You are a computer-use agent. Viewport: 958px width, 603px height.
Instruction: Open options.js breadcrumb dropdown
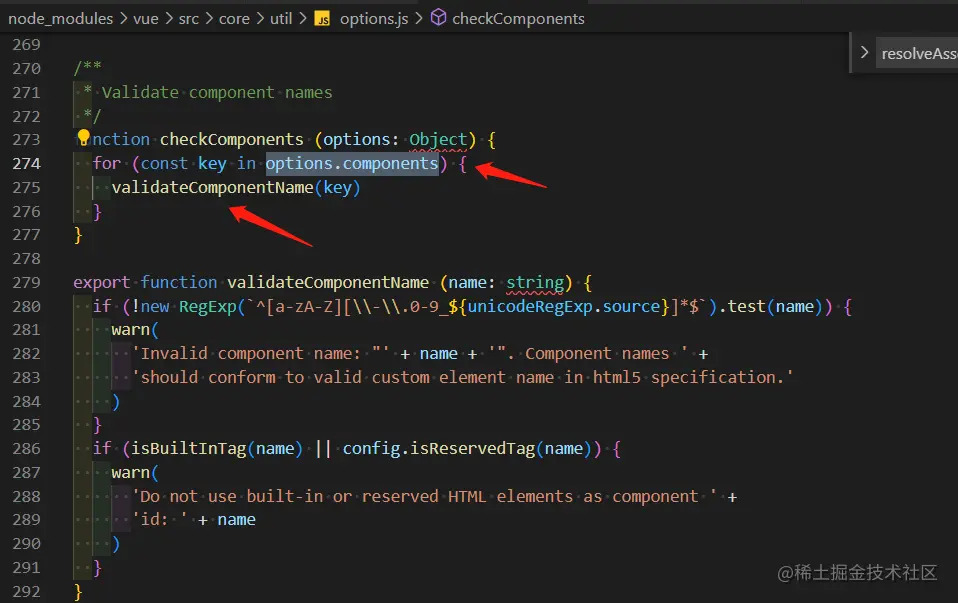coord(374,19)
